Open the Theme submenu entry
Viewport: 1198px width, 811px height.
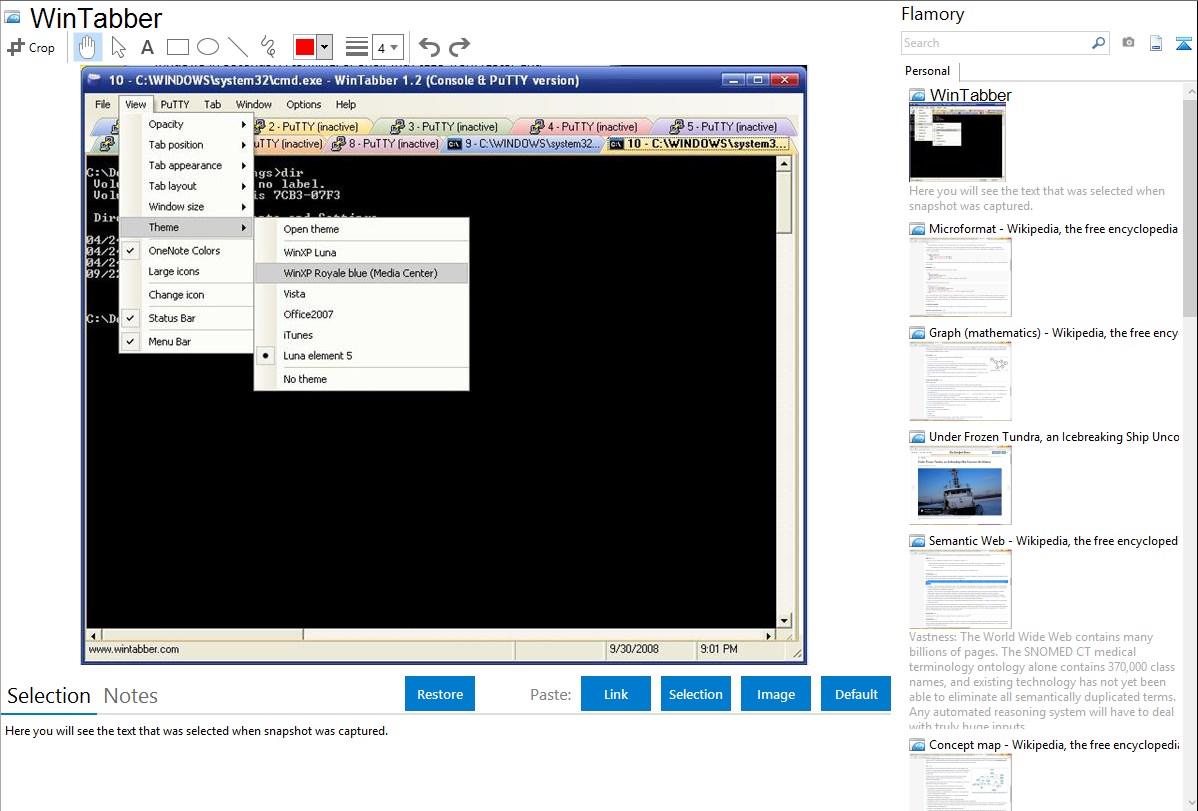[186, 227]
